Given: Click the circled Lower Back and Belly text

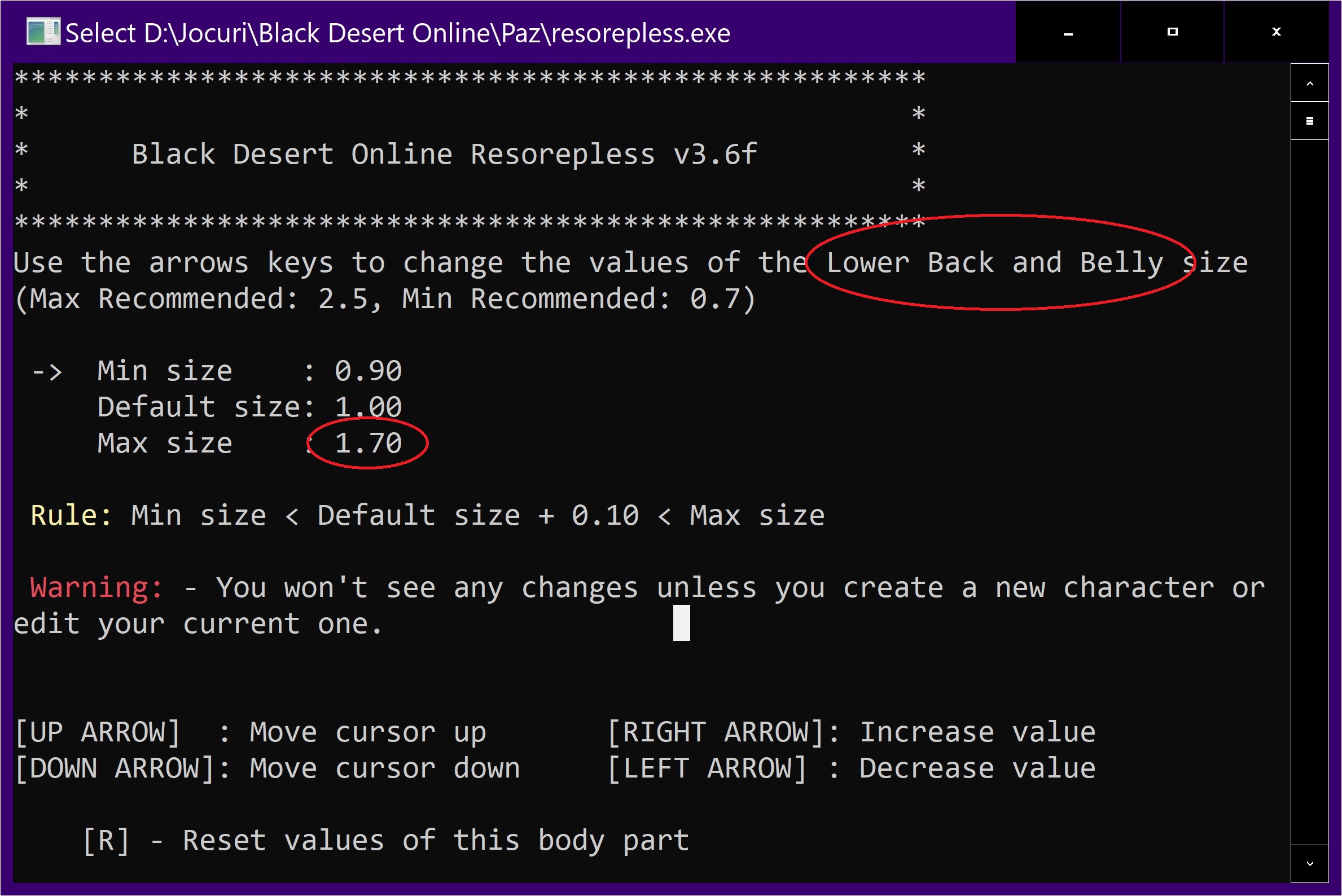Looking at the screenshot, I should point(994,263).
